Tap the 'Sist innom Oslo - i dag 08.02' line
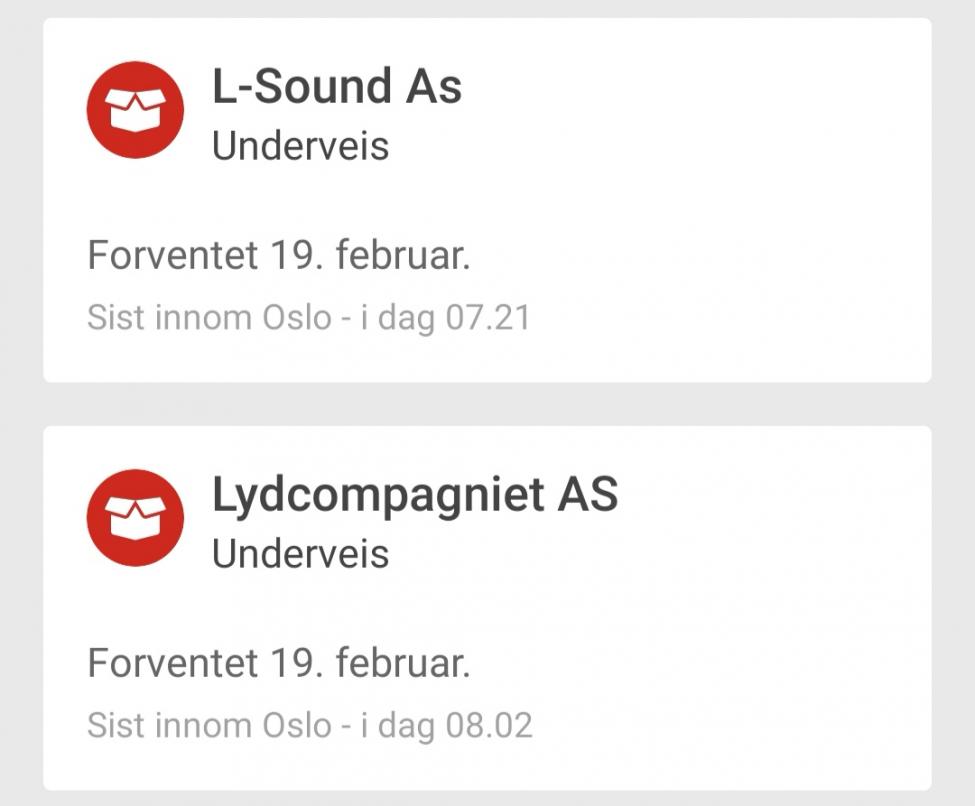This screenshot has height=806, width=975. click(x=309, y=725)
